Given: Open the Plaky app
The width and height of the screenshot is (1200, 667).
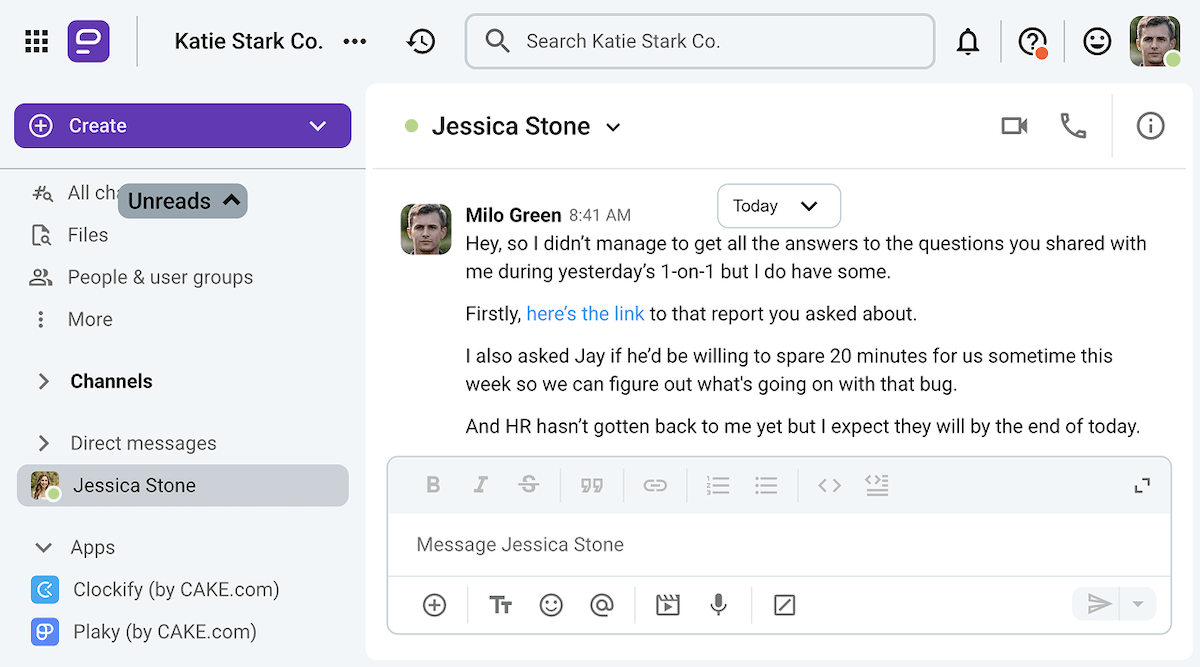Looking at the screenshot, I should click(x=148, y=631).
